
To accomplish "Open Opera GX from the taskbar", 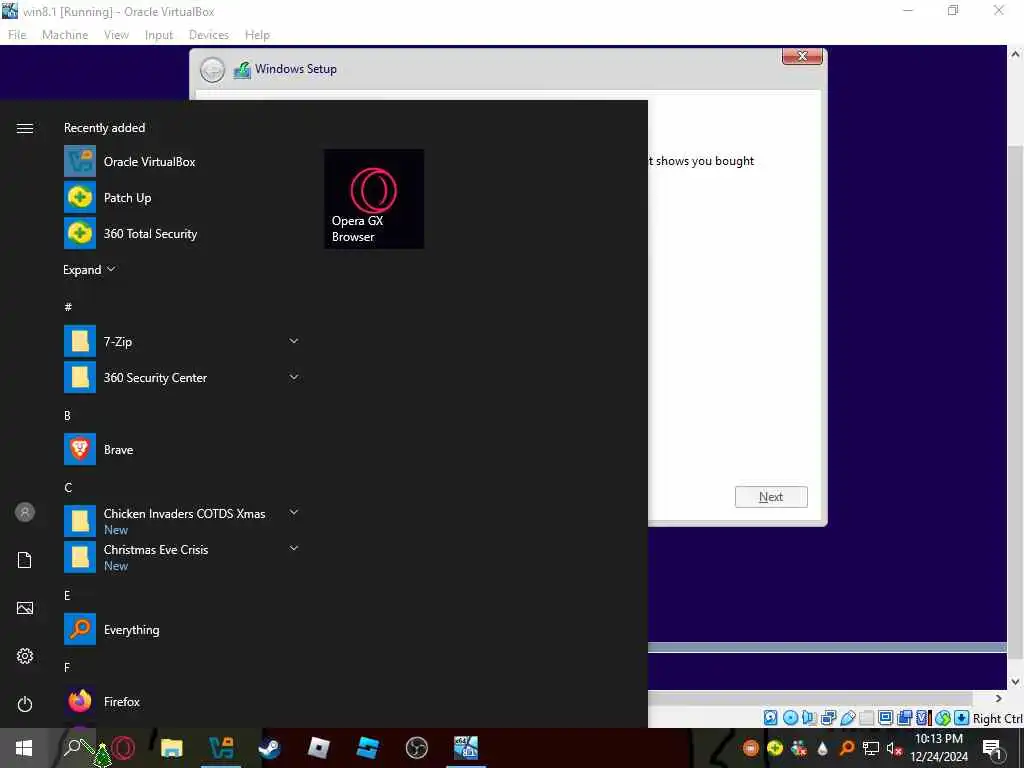I will coord(123,748).
